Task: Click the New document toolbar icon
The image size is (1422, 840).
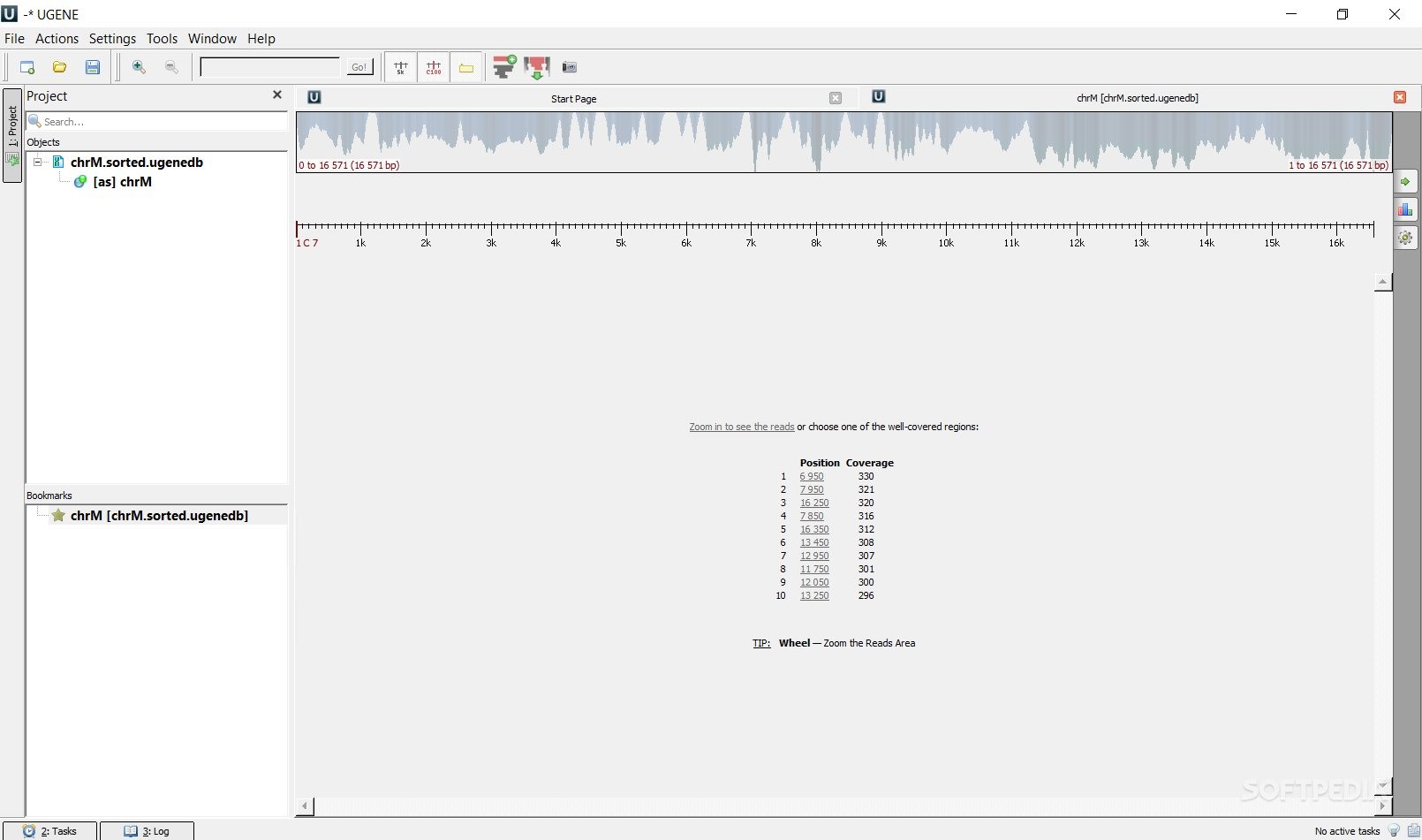Action: point(26,67)
